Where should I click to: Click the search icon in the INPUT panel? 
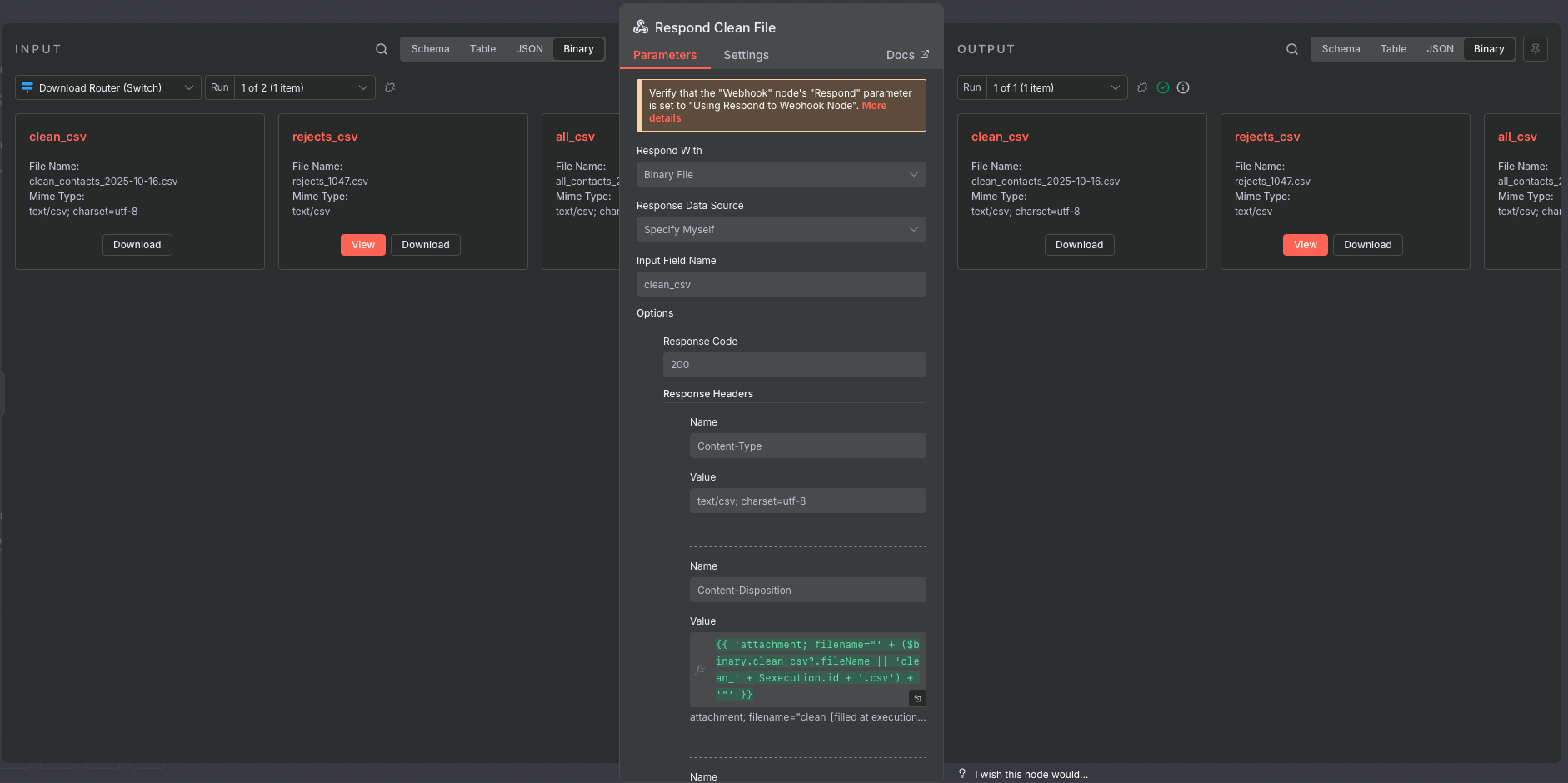382,49
